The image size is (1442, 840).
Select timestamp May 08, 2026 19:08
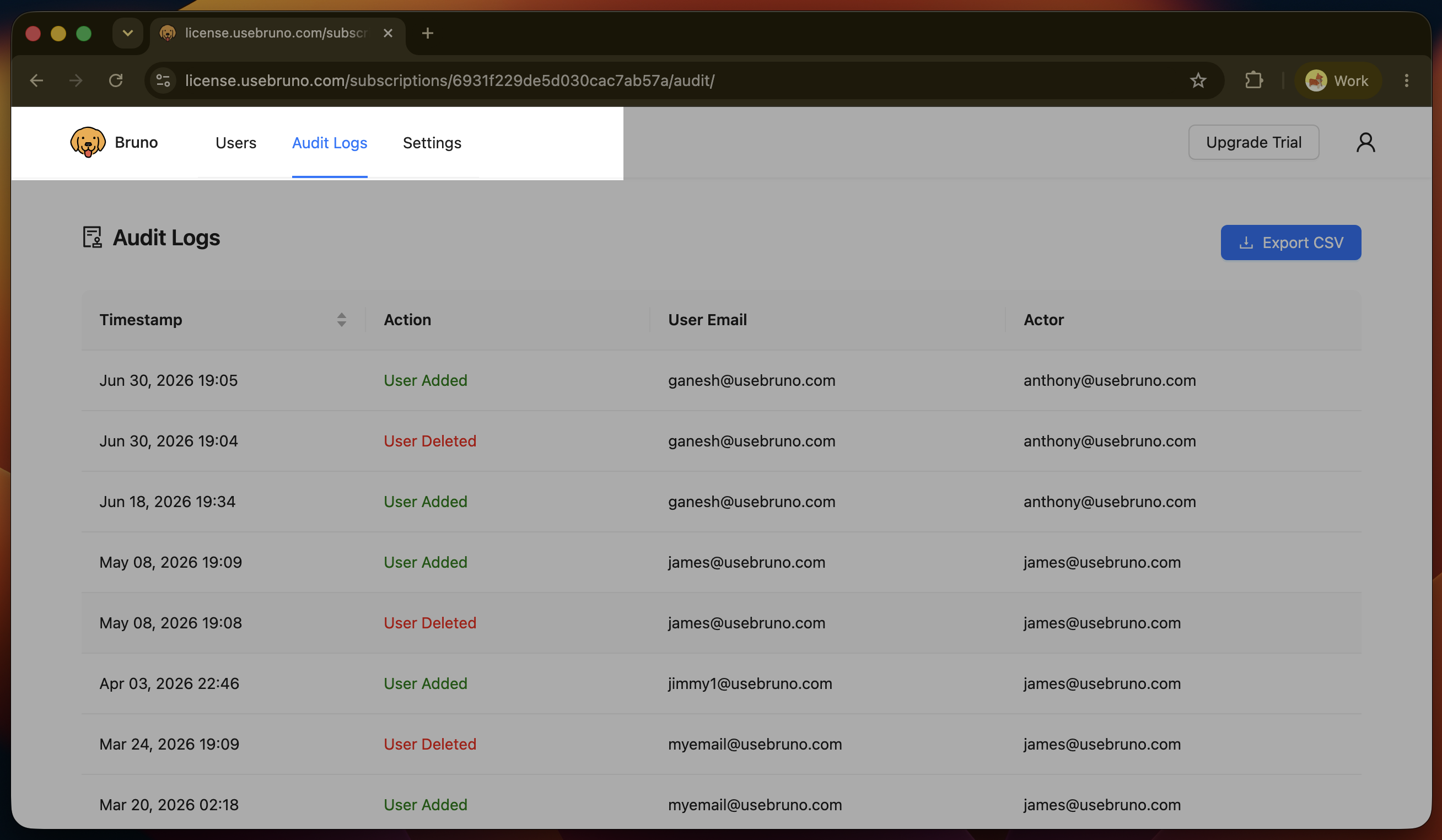point(170,623)
